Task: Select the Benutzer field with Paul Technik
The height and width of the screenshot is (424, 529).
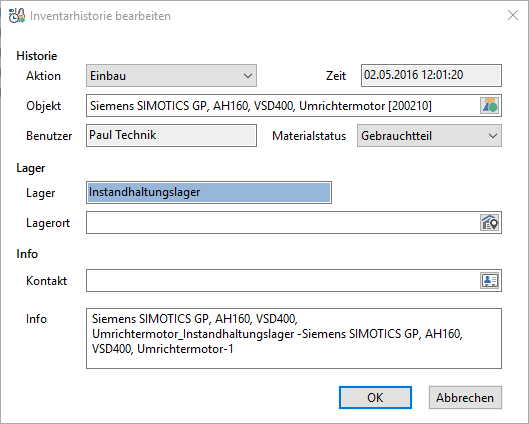Action: (171, 136)
